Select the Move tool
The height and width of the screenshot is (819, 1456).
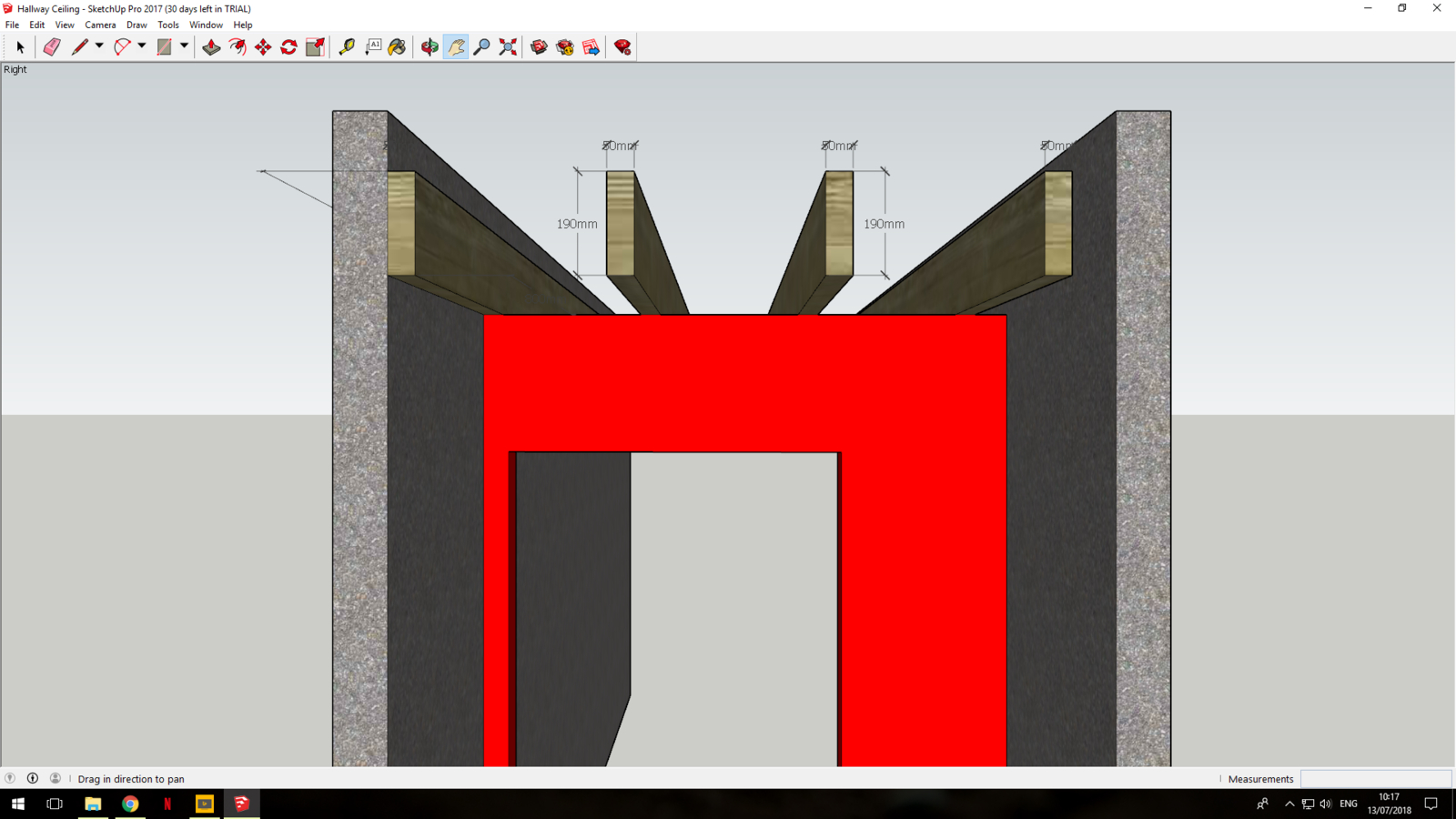tap(262, 46)
